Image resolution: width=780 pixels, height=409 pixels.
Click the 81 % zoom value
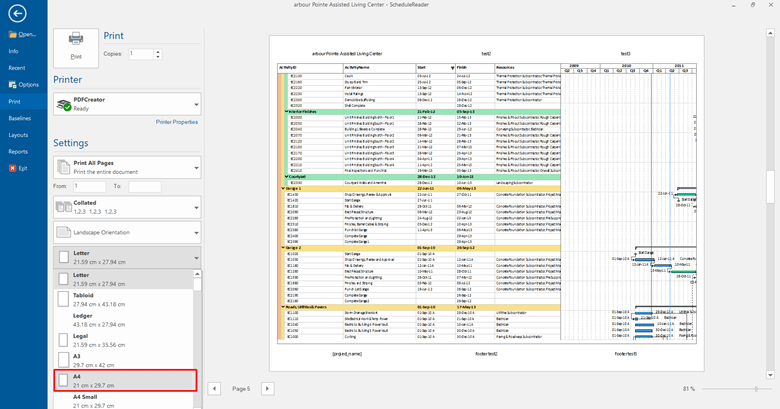pyautogui.click(x=689, y=389)
